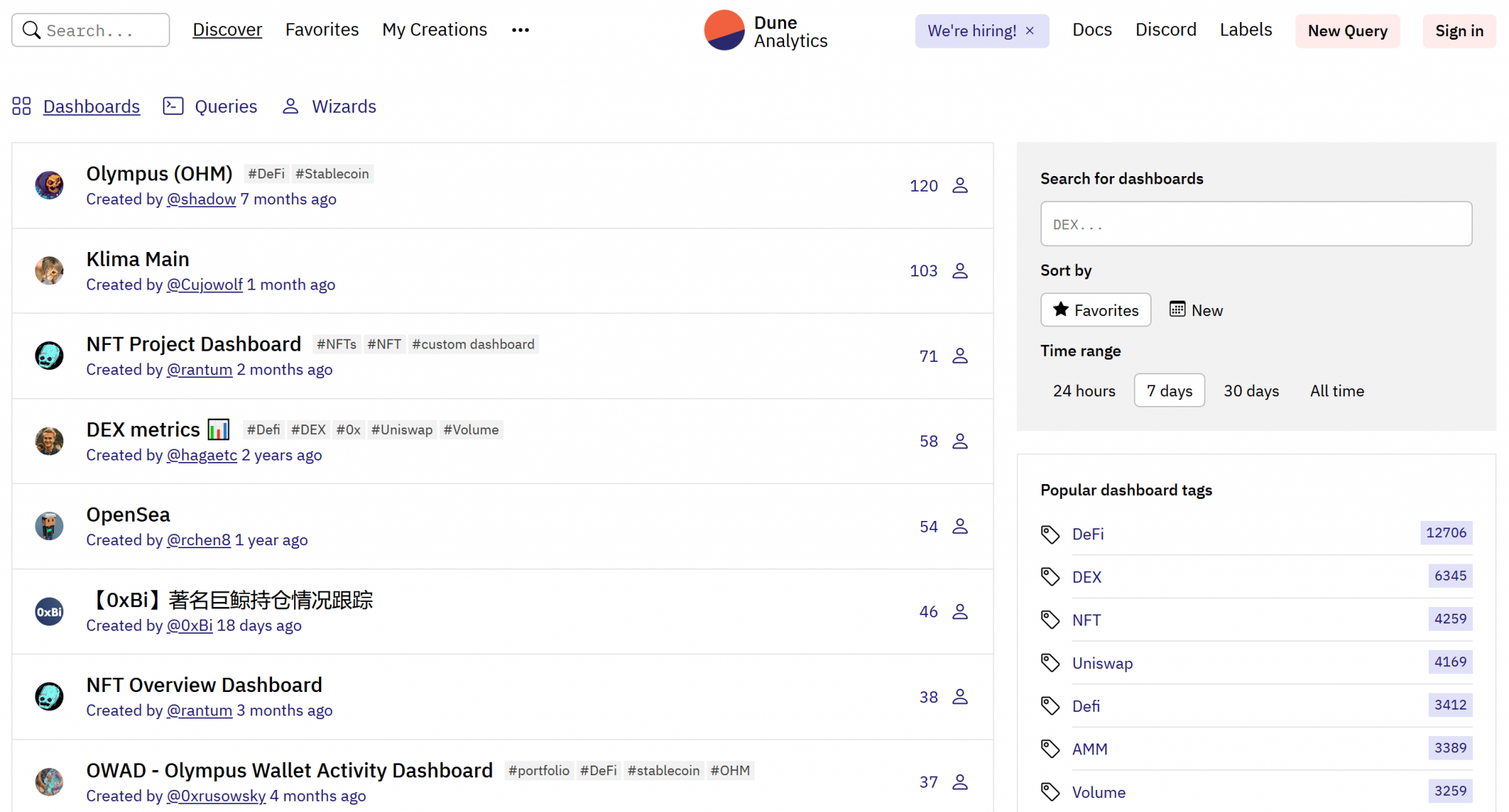Click the tag icon next to DEX
Screen dimensions: 1509x812
(x=1050, y=577)
